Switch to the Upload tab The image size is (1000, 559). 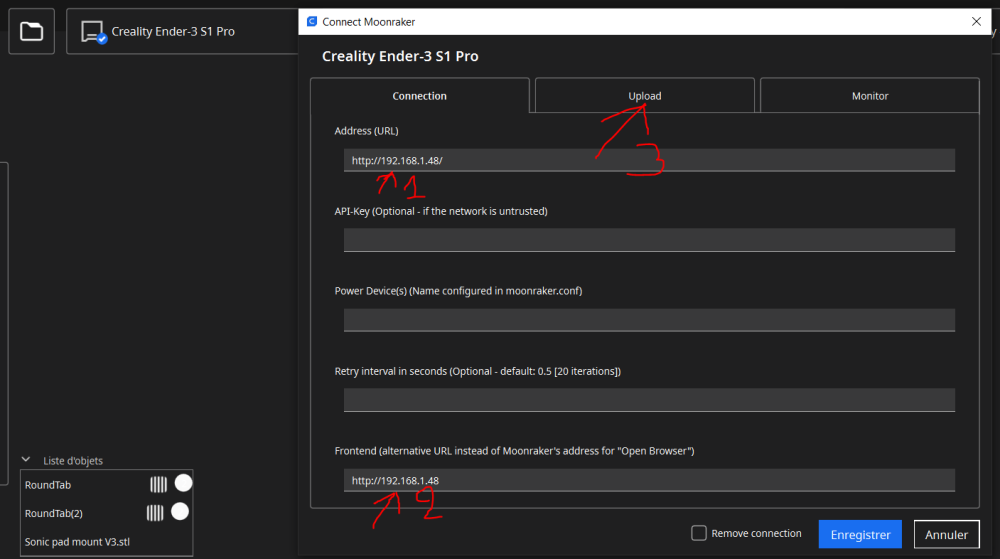645,96
